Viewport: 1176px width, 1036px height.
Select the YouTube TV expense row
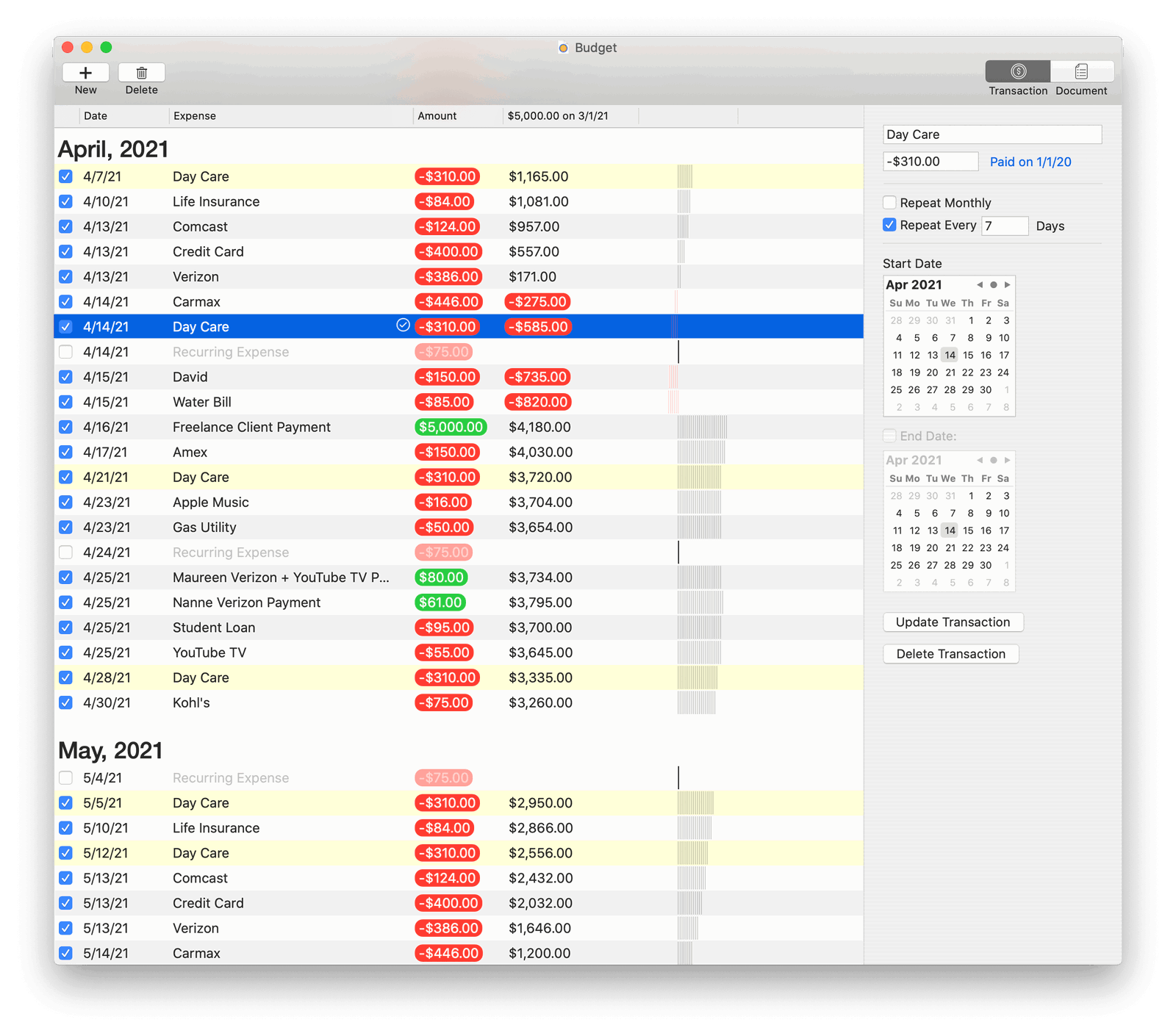tap(459, 652)
